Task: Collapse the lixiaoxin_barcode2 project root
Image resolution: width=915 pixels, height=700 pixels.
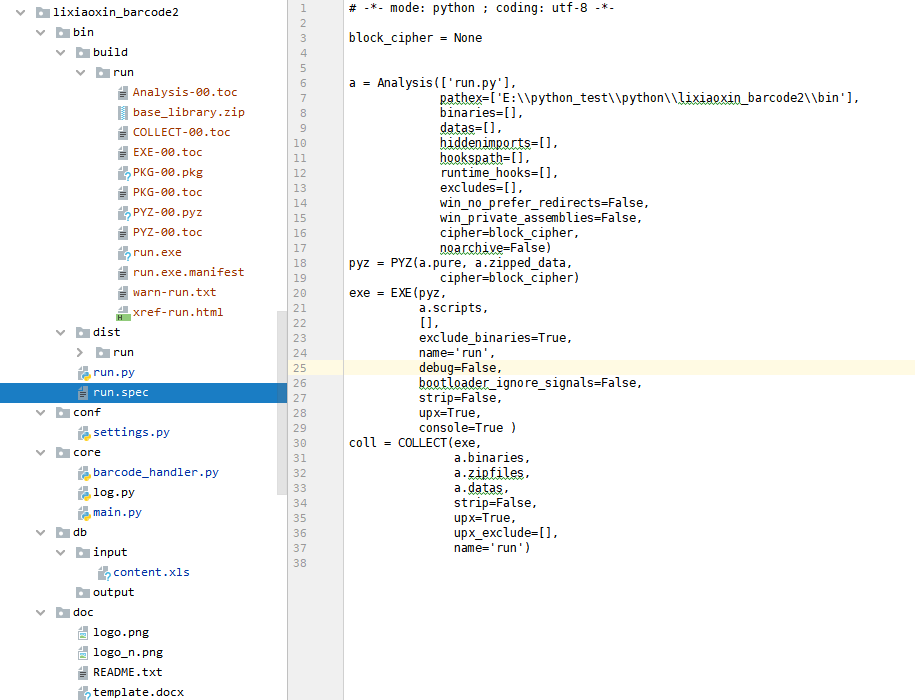Action: (x=21, y=12)
